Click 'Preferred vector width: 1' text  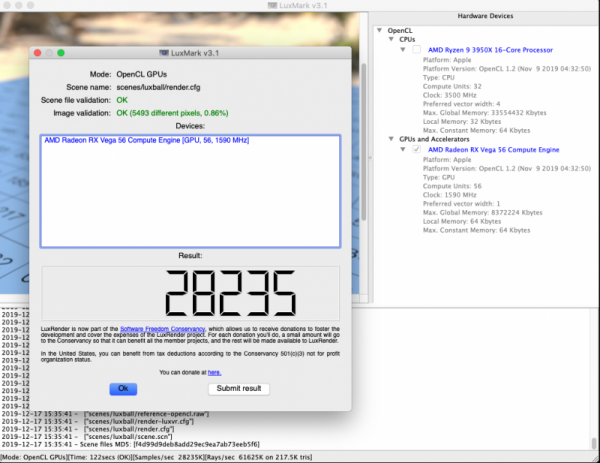pos(461,204)
